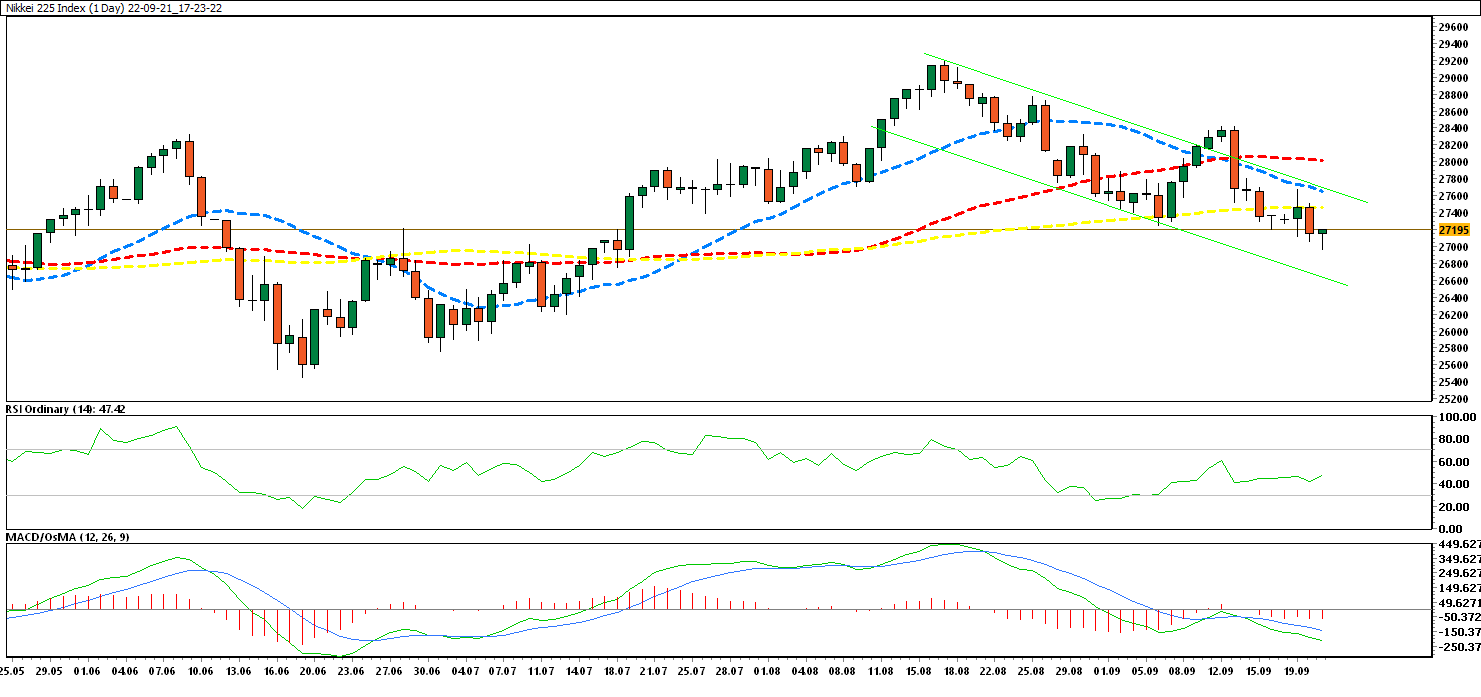Click the 30.06 date label

(x=427, y=673)
